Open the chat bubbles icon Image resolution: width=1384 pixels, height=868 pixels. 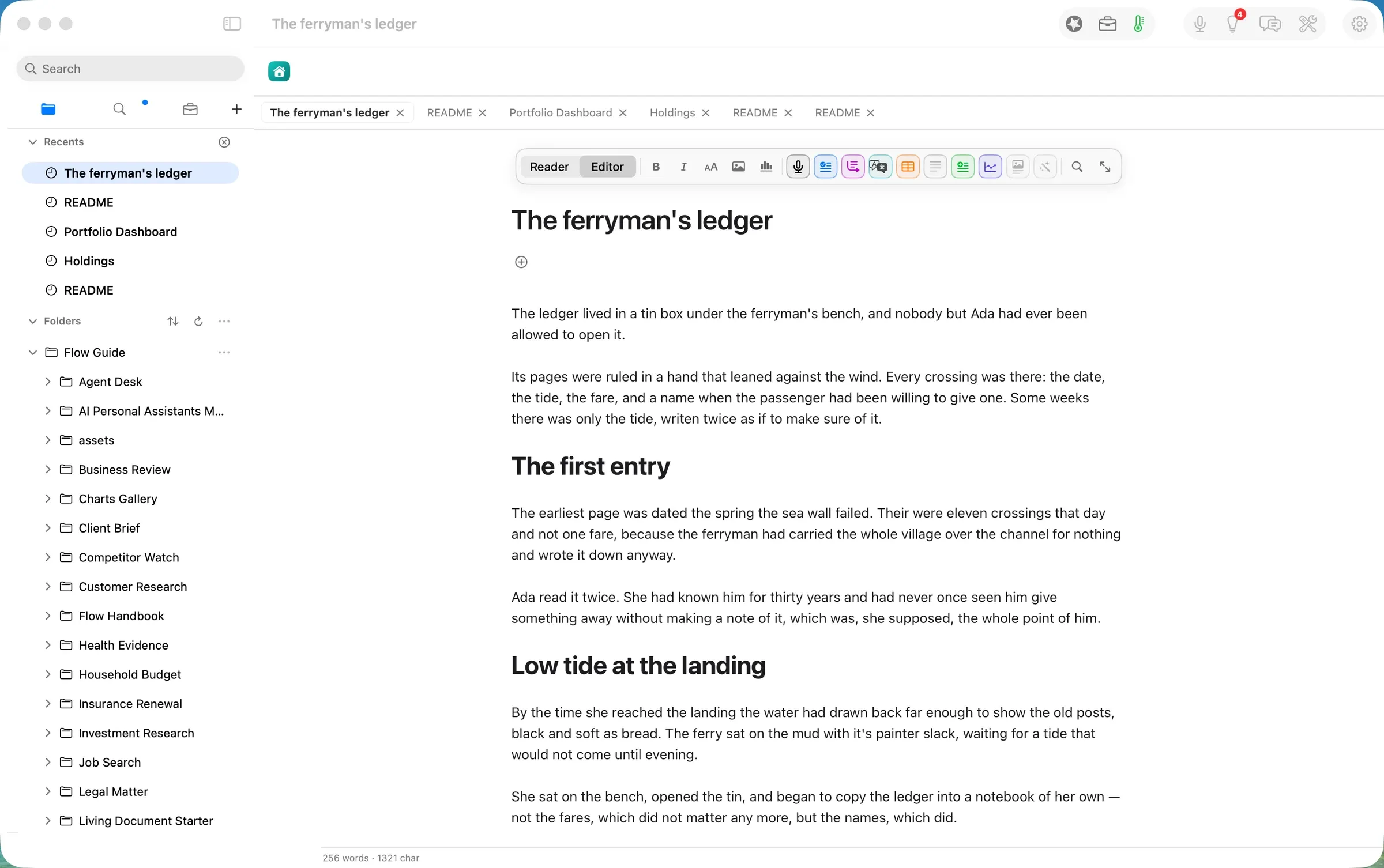tap(1270, 24)
